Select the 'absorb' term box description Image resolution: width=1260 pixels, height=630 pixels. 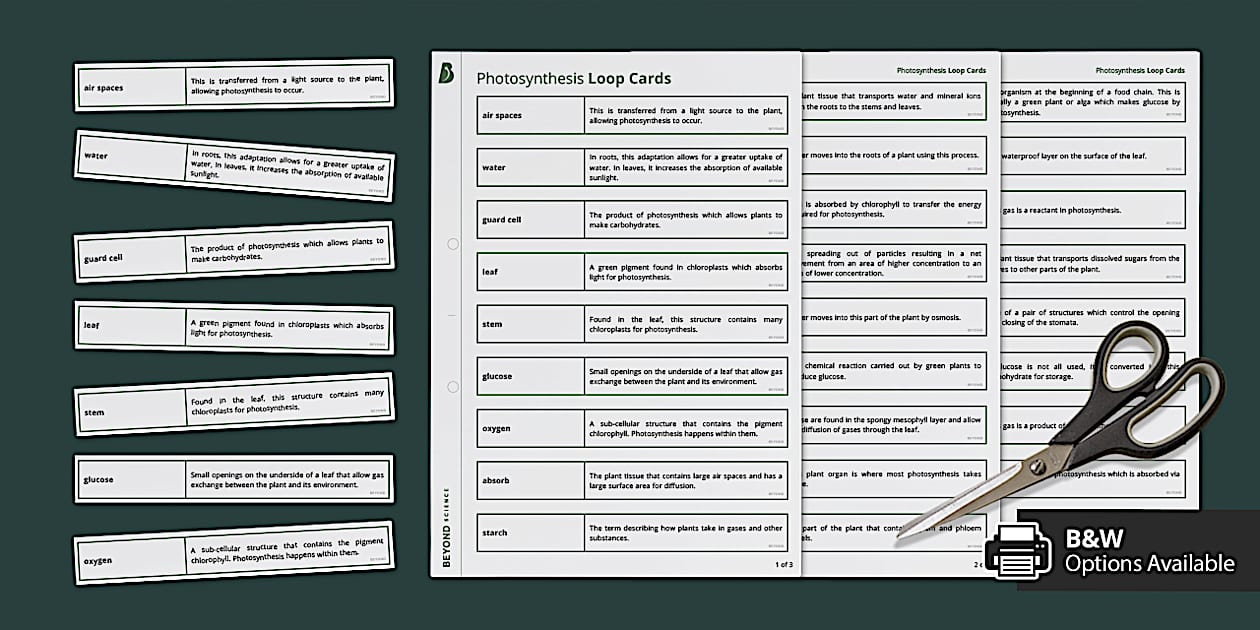[x=684, y=480]
